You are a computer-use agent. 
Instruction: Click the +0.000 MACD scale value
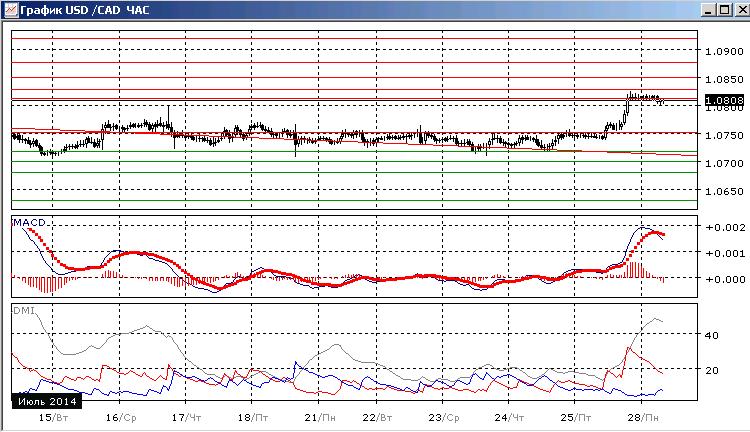(726, 279)
